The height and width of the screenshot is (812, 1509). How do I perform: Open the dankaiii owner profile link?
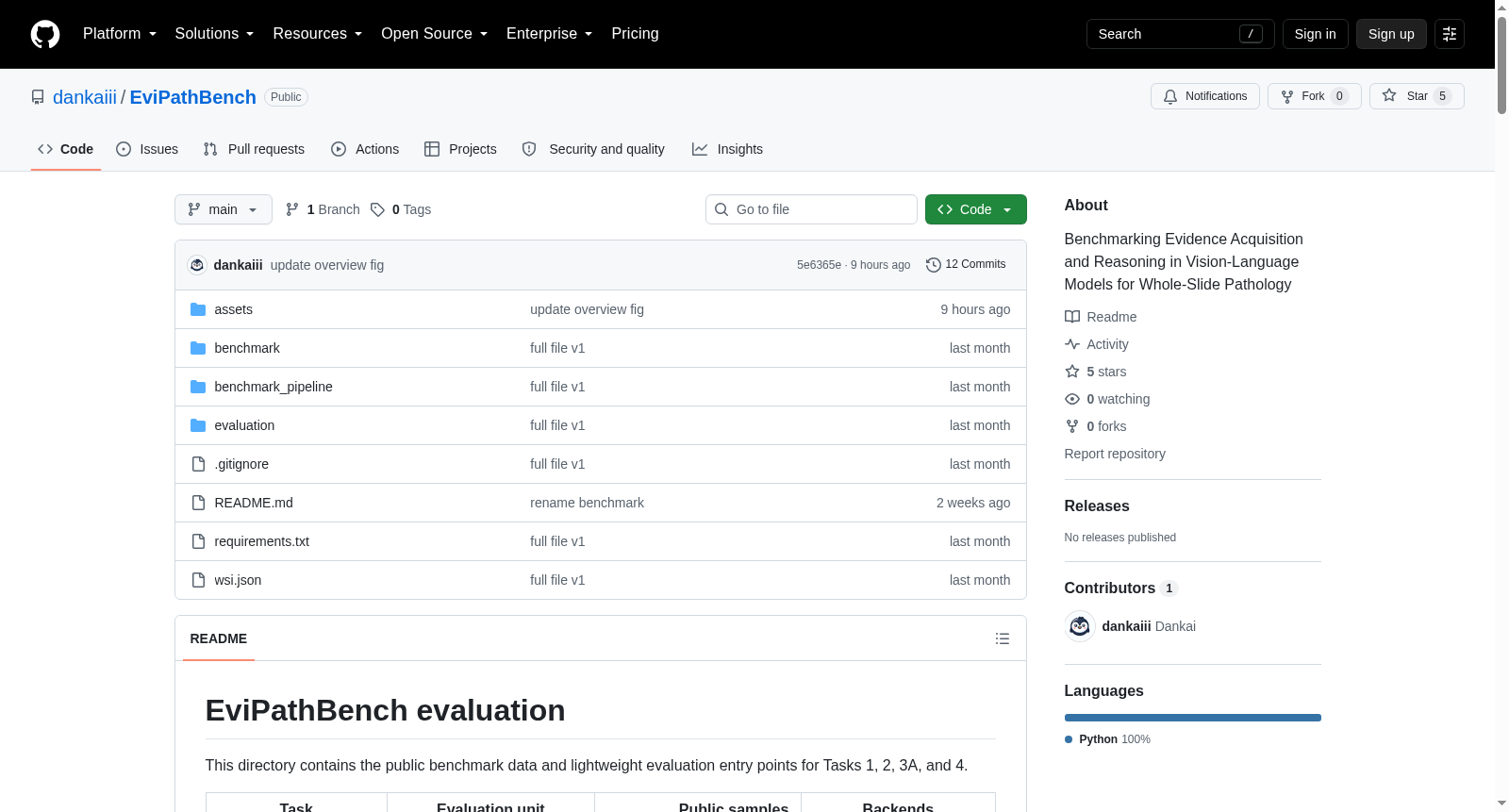85,97
